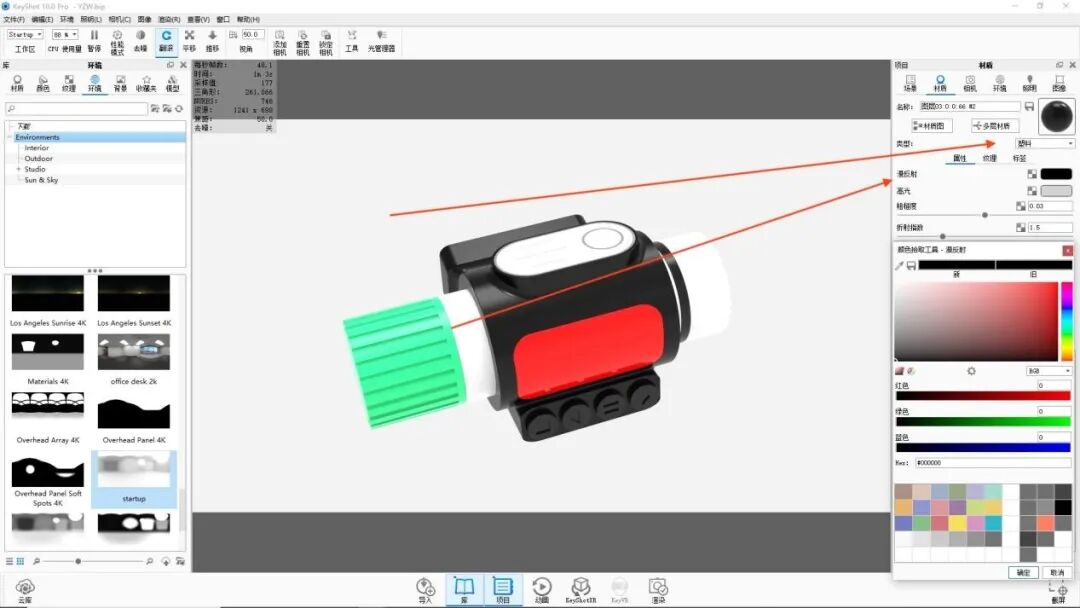1080x608 pixels.
Task: Click the 导入 icon to import a model
Action: 426,590
